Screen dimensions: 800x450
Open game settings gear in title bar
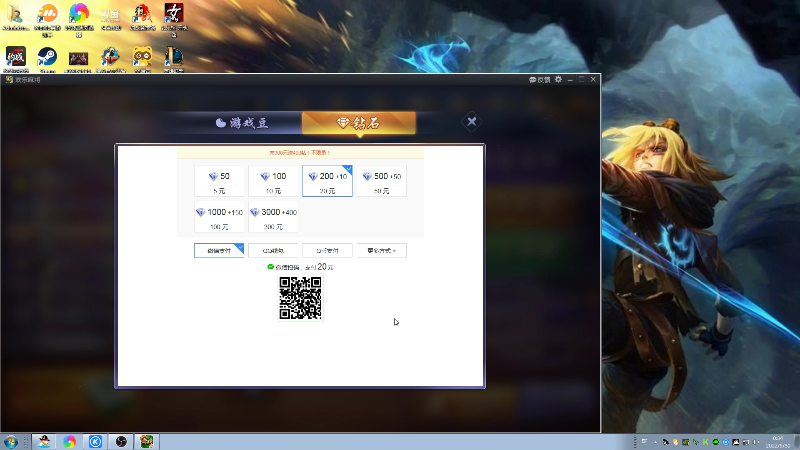click(559, 80)
